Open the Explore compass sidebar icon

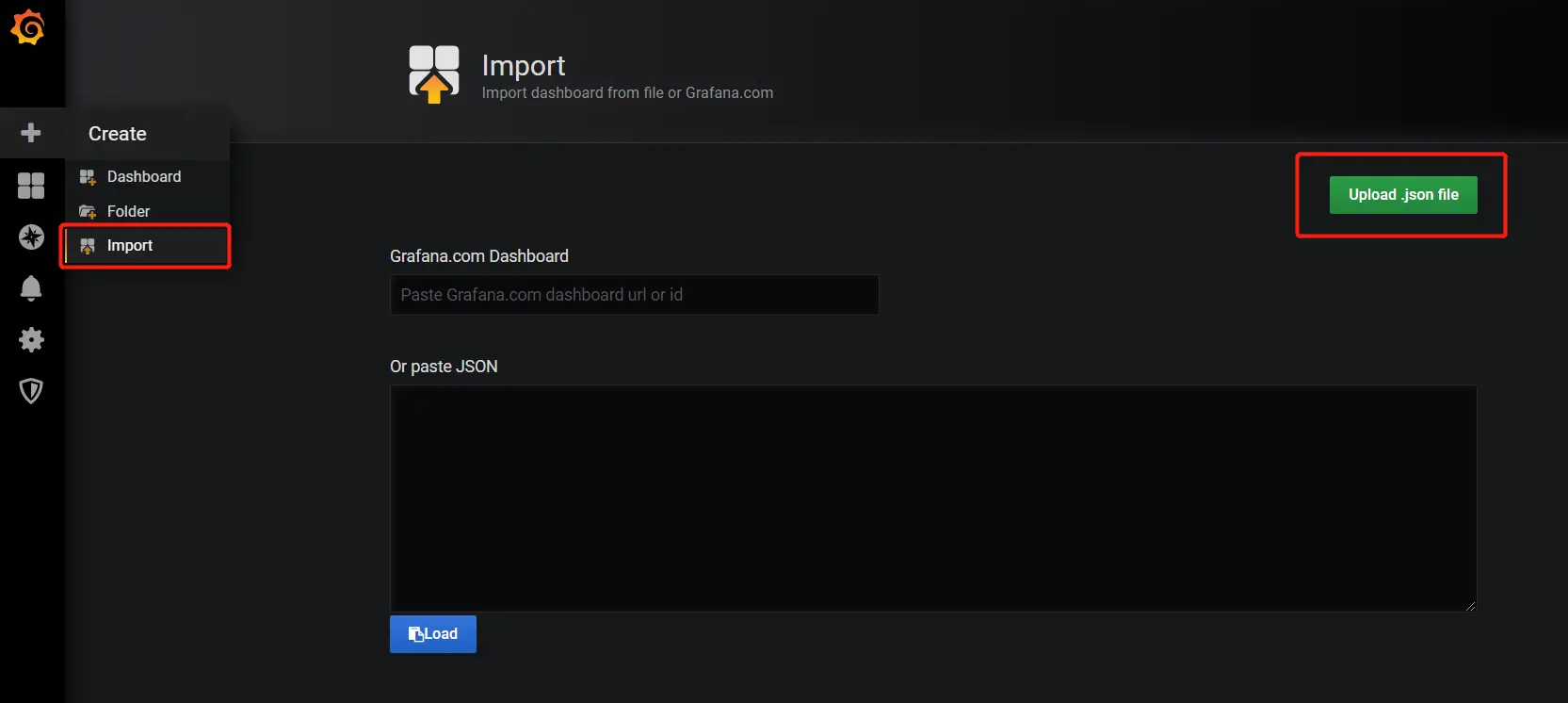[31, 237]
